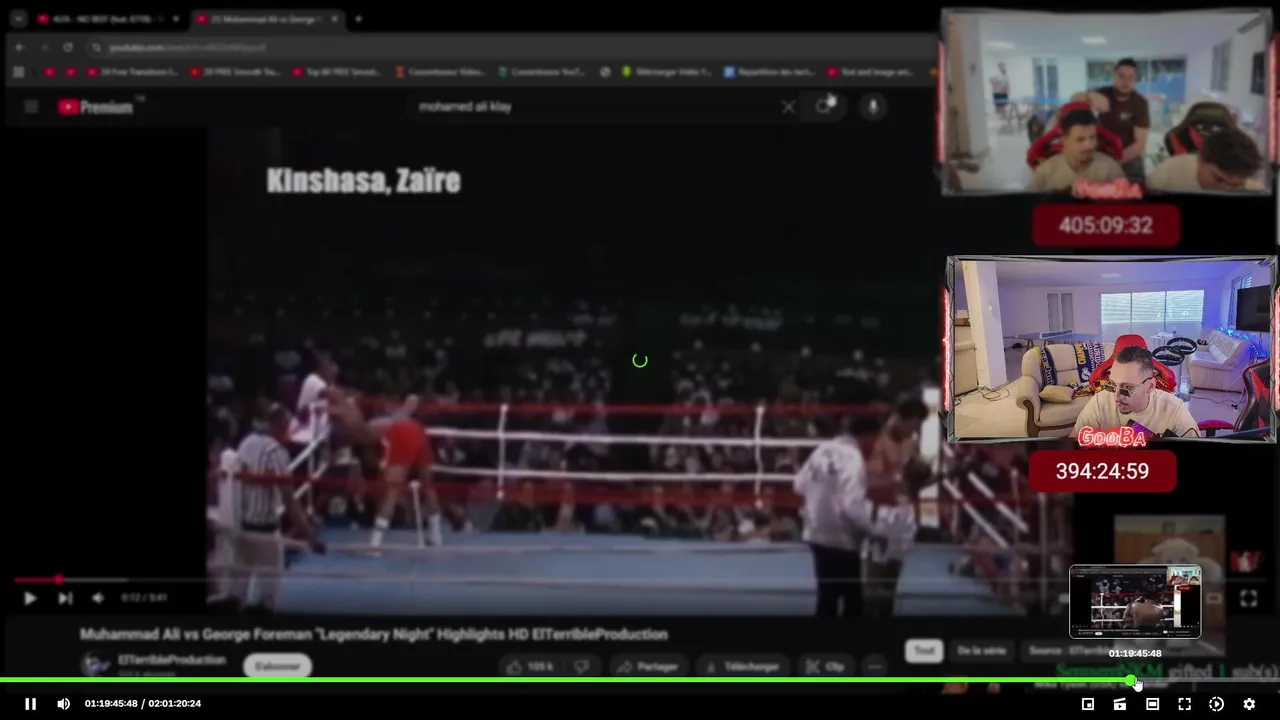The width and height of the screenshot is (1280, 720).
Task: Click the browser address bar
Action: click(x=500, y=47)
